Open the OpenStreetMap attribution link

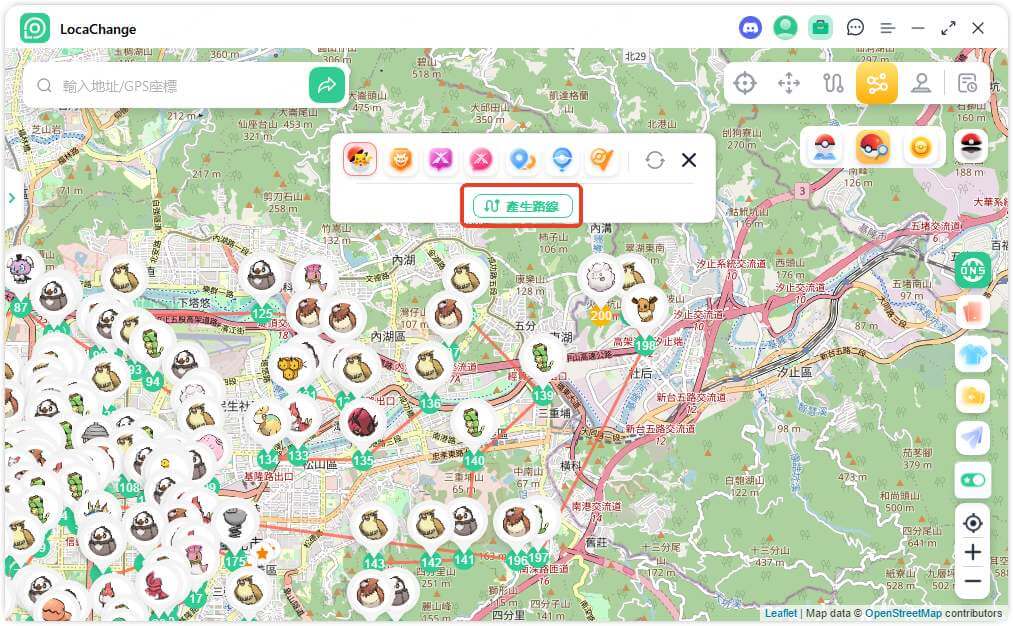(903, 613)
